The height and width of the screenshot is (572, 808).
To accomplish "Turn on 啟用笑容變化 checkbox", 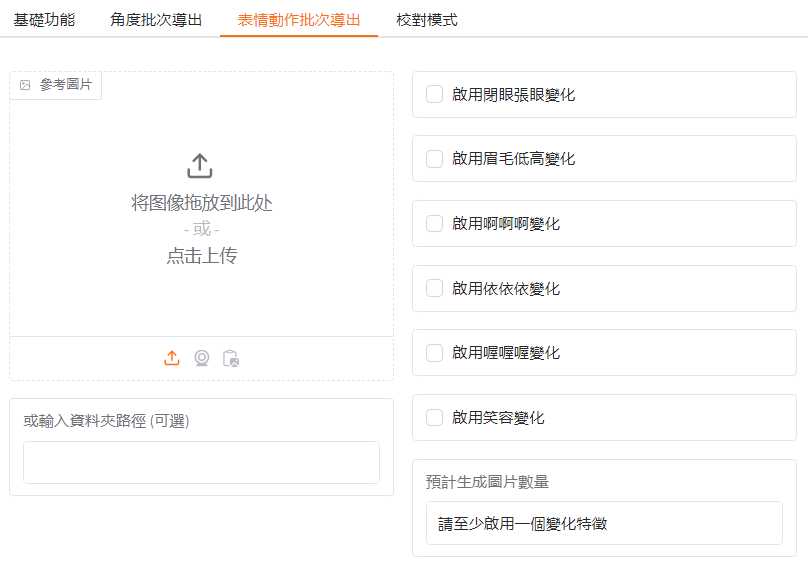I will [x=434, y=417].
